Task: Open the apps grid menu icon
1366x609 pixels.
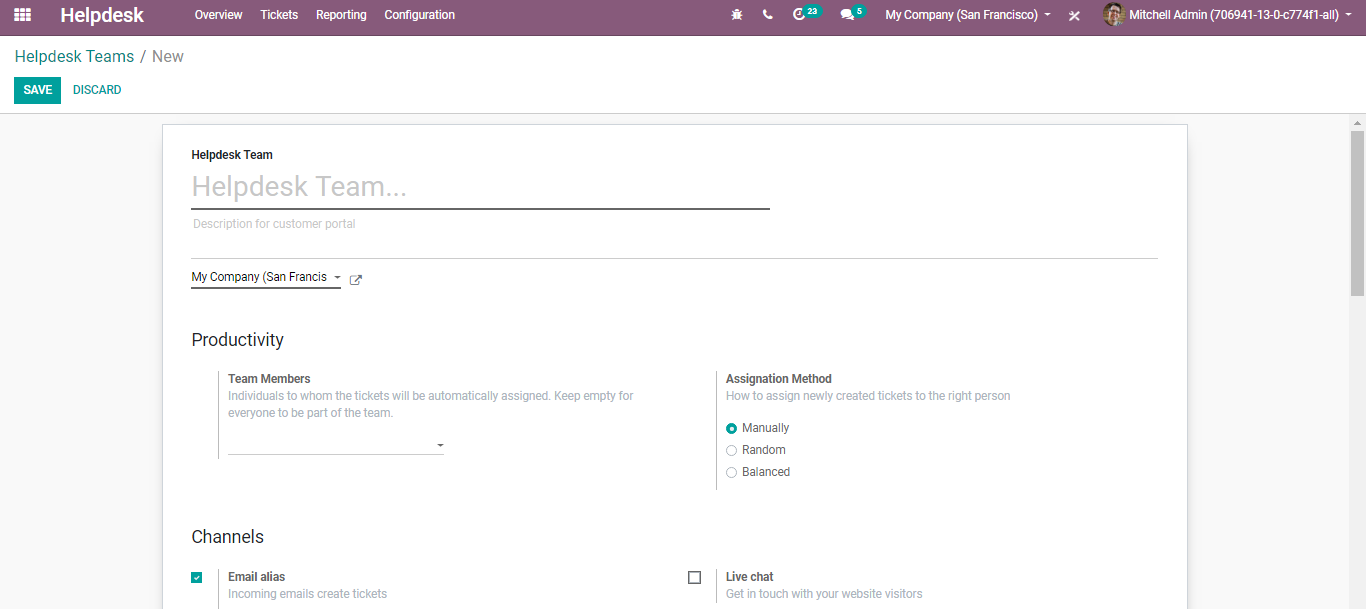Action: click(x=22, y=15)
